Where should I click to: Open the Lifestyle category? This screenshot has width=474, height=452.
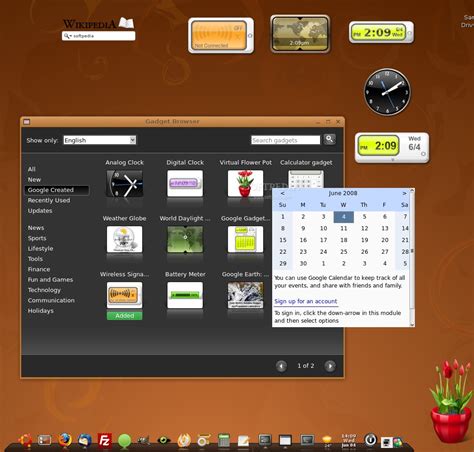pos(40,249)
